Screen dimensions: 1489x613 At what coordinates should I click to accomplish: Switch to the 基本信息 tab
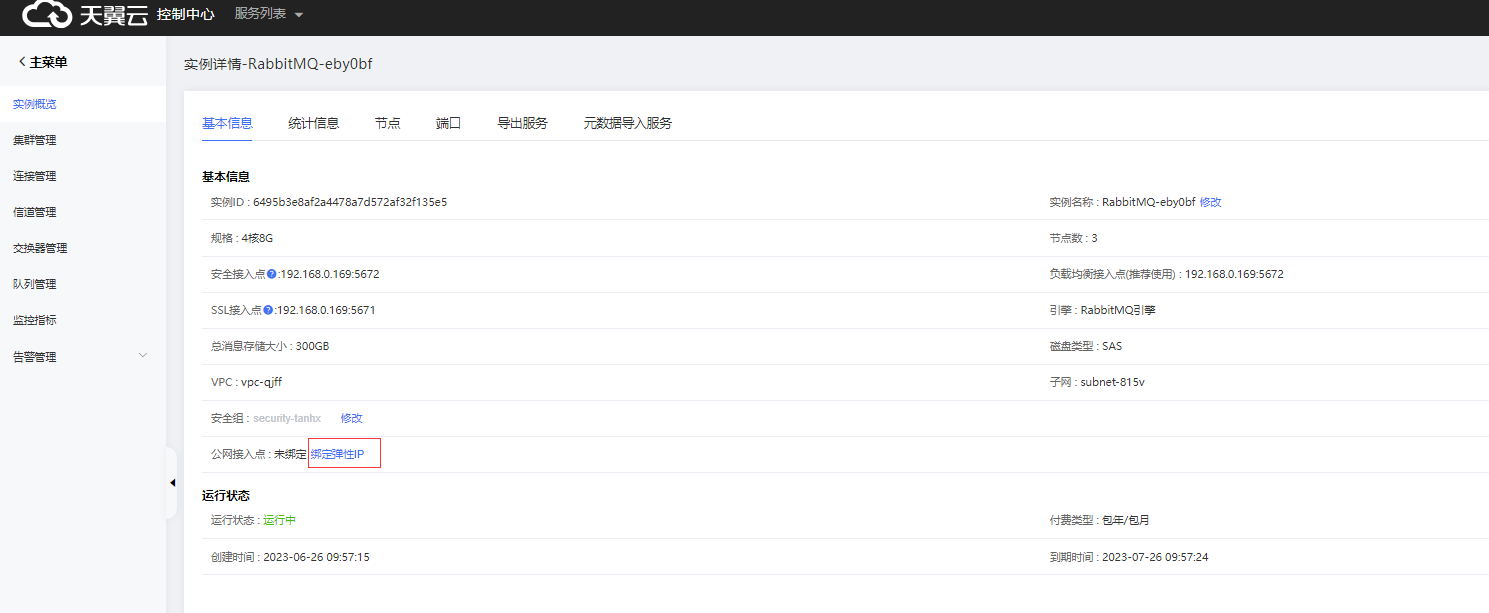point(227,123)
